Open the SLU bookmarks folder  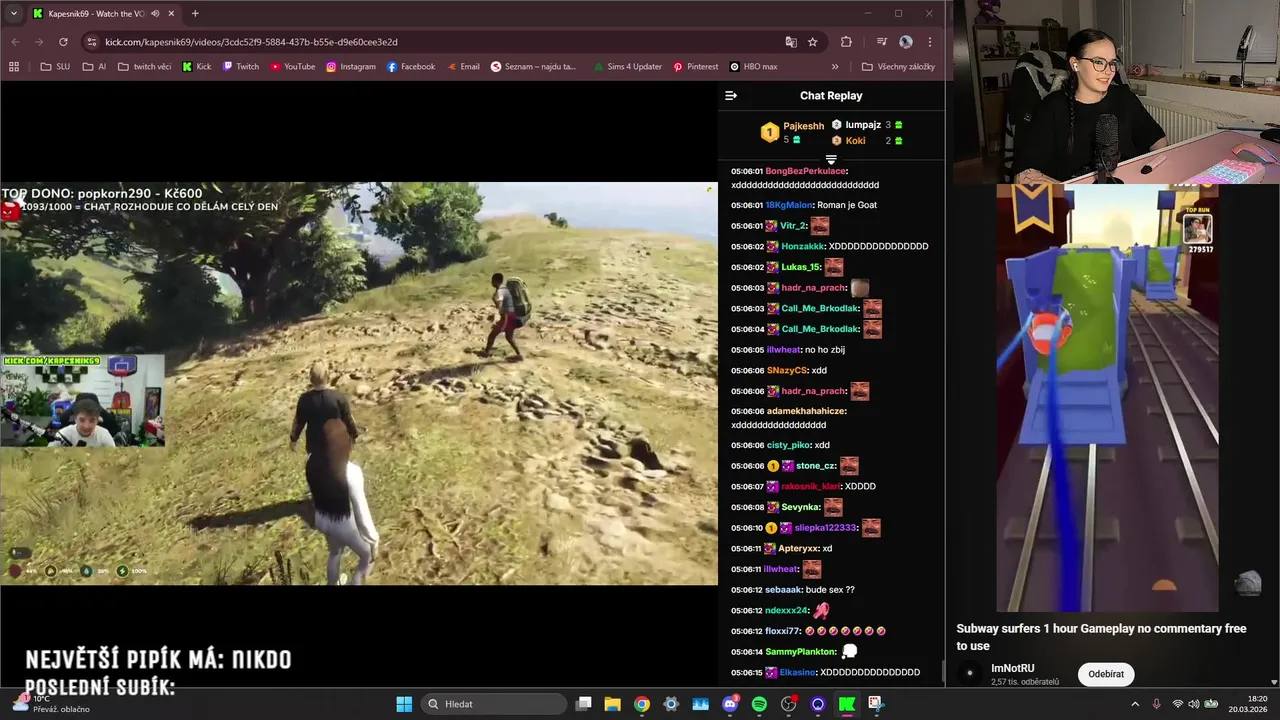coord(55,67)
